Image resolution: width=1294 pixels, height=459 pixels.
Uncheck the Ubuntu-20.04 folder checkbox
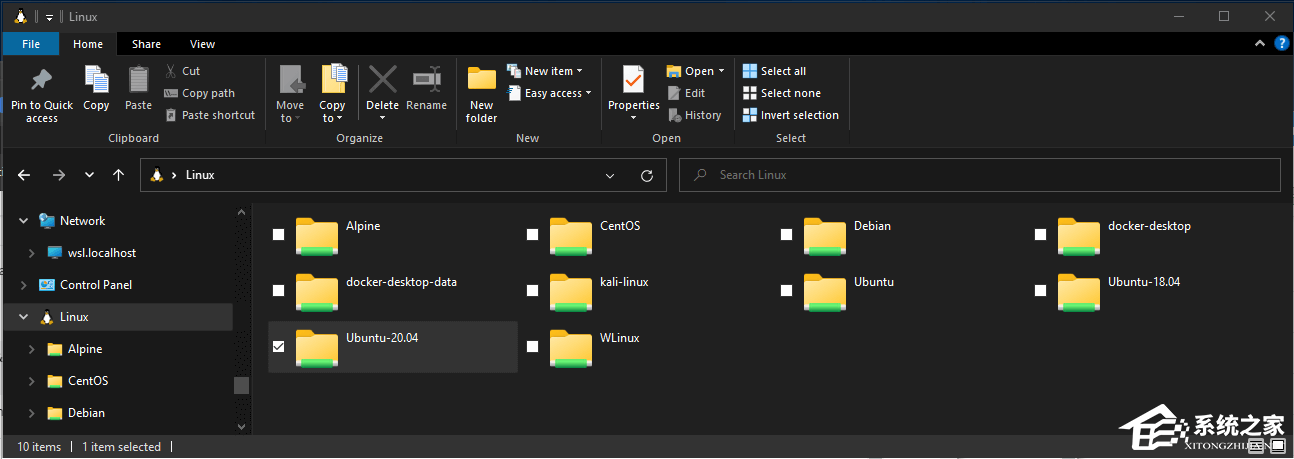coord(278,347)
